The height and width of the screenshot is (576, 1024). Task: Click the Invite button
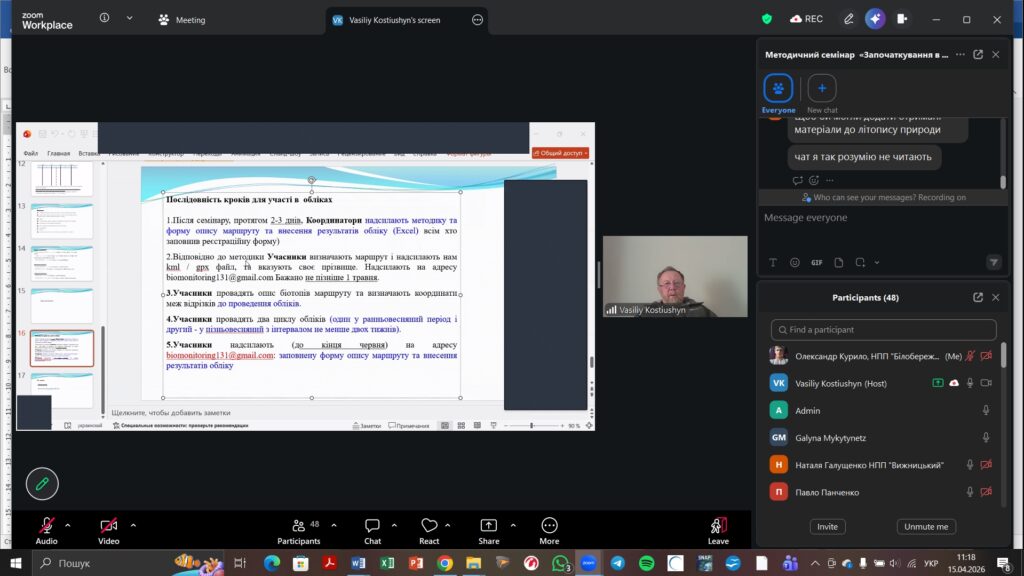pyautogui.click(x=827, y=526)
